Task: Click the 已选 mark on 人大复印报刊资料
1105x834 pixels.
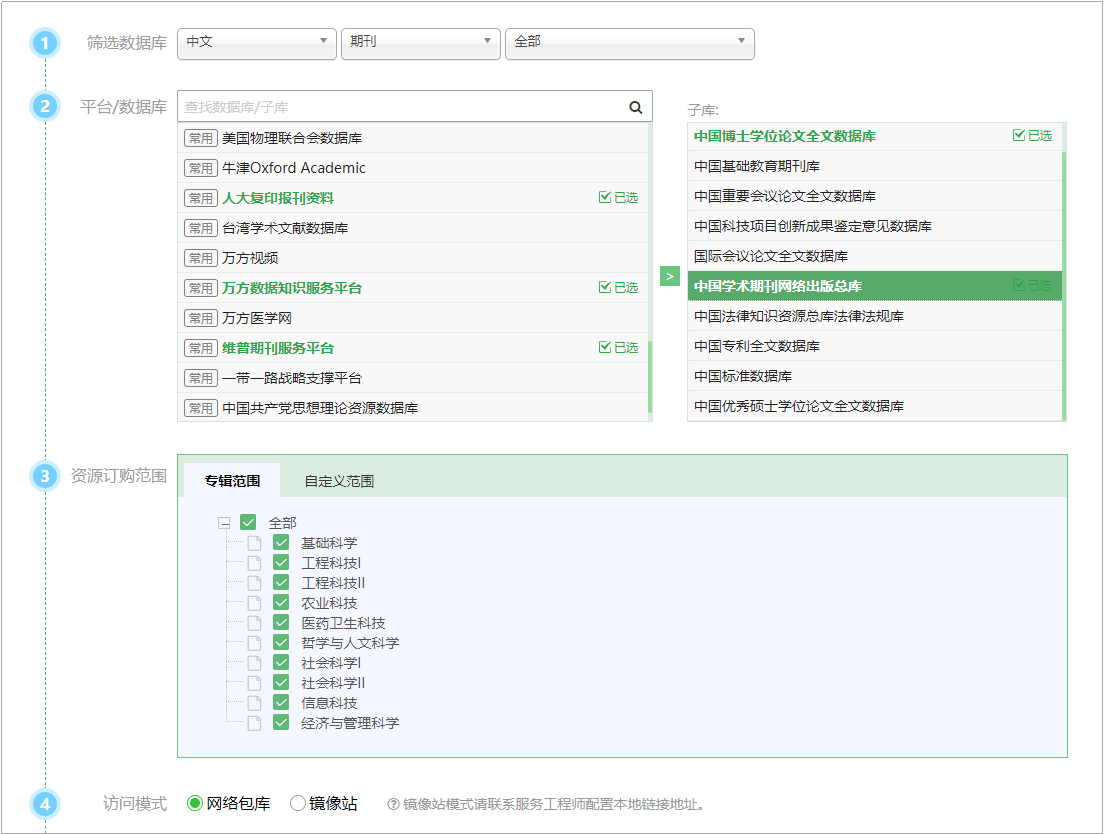Action: point(618,197)
